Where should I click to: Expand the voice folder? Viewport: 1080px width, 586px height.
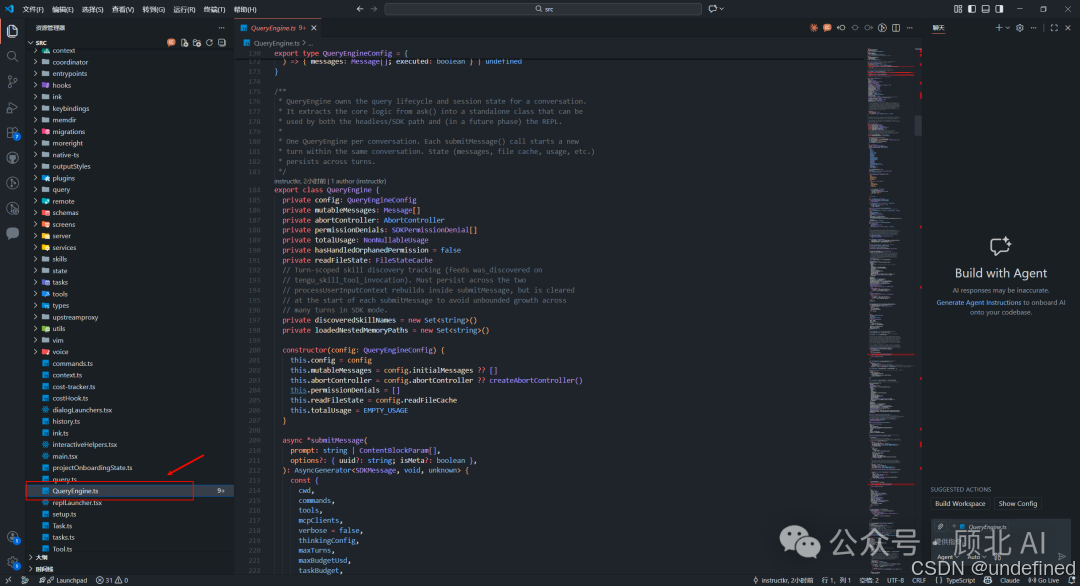[x=129, y=352]
